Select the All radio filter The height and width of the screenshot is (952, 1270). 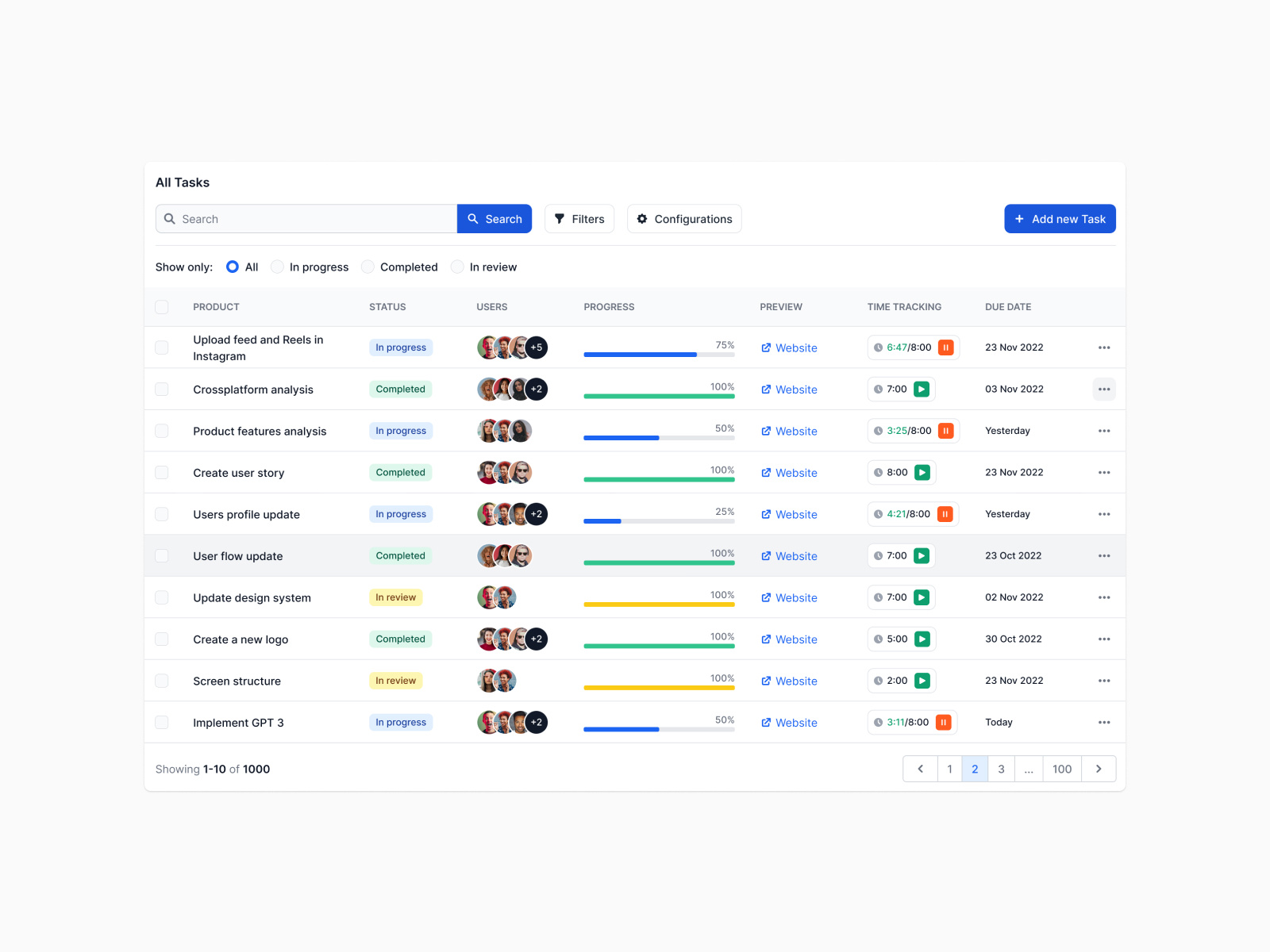pos(233,267)
